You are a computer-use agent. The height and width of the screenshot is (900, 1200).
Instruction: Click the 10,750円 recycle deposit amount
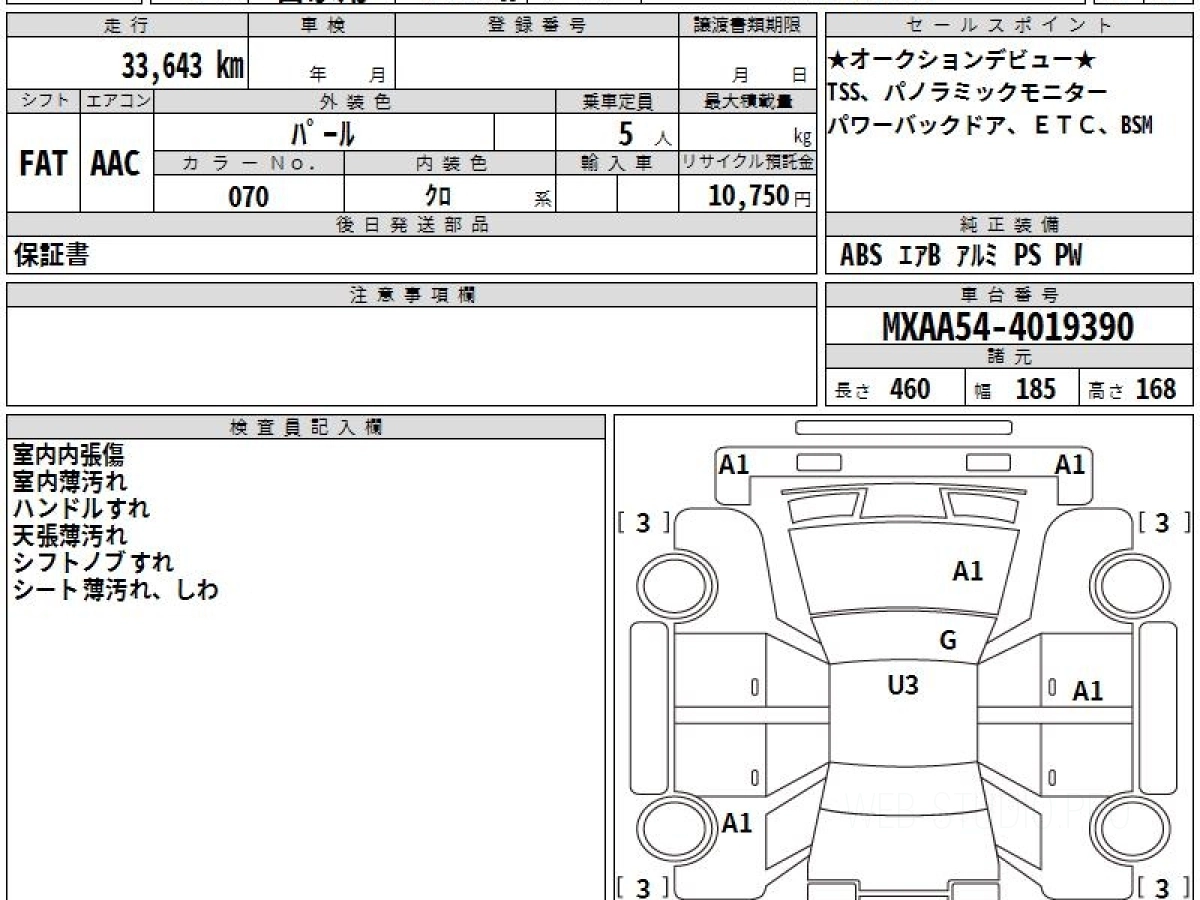[760, 196]
